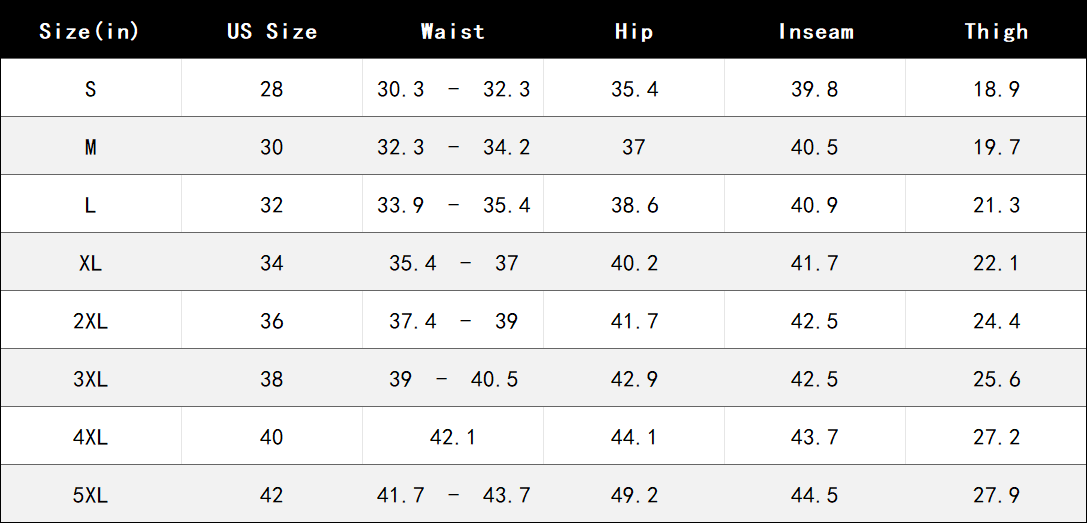The width and height of the screenshot is (1087, 523).
Task: Click the S size row label
Action: (90, 89)
